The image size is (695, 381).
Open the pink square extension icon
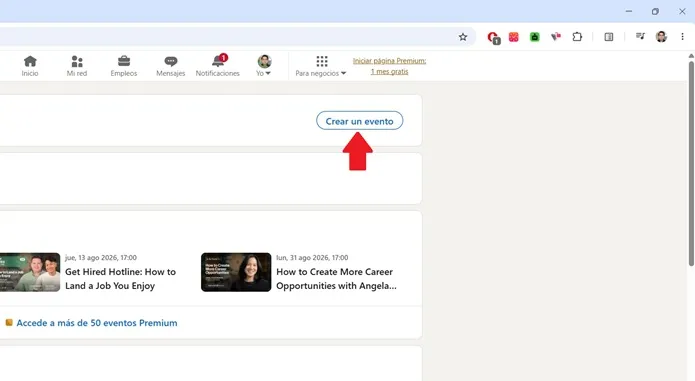513,37
